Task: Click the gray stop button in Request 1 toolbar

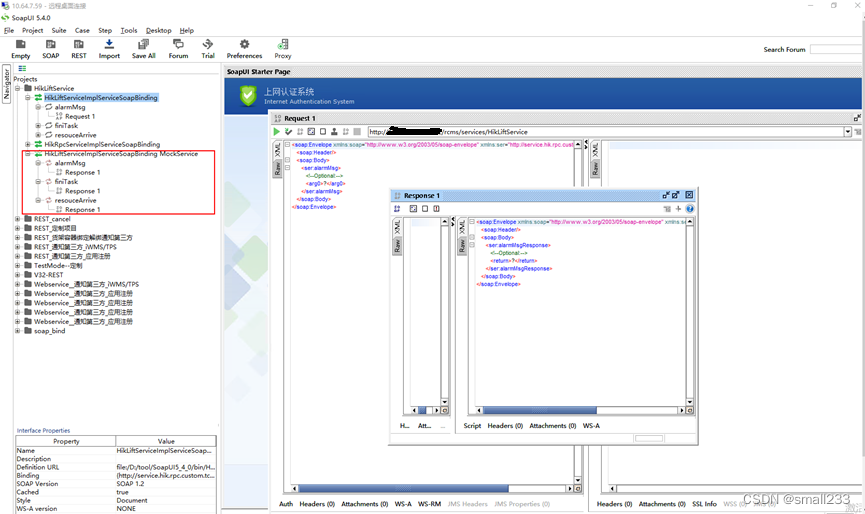Action: (357, 131)
